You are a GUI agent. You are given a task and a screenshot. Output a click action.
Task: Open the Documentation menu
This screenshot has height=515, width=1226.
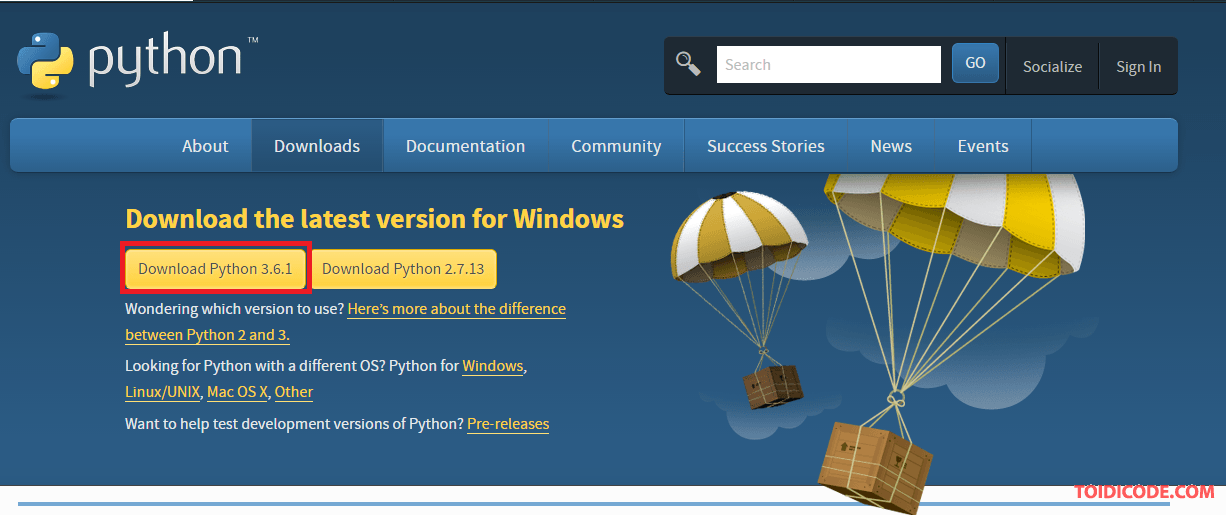coord(465,146)
